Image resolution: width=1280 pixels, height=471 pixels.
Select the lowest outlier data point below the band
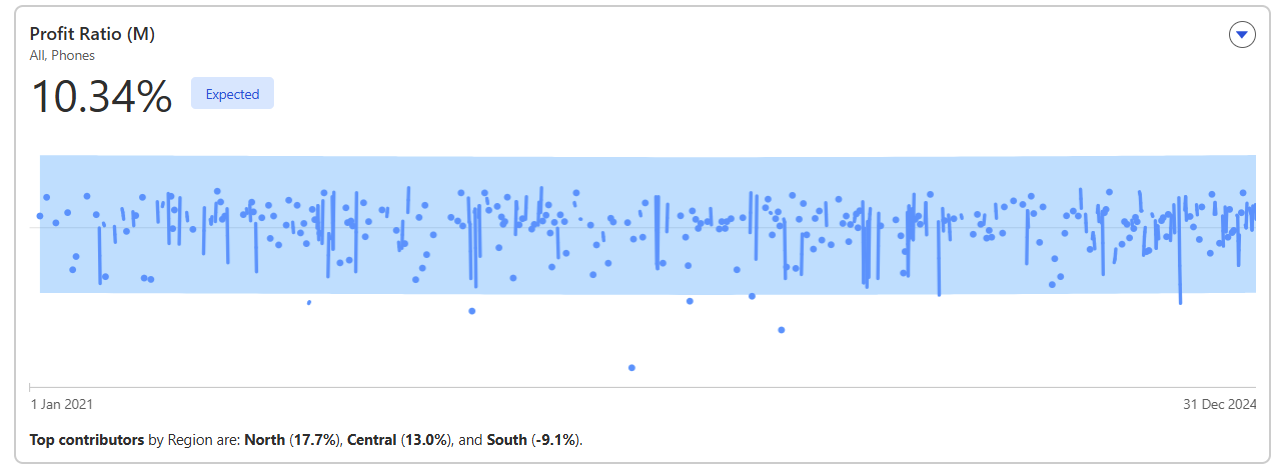pos(631,368)
